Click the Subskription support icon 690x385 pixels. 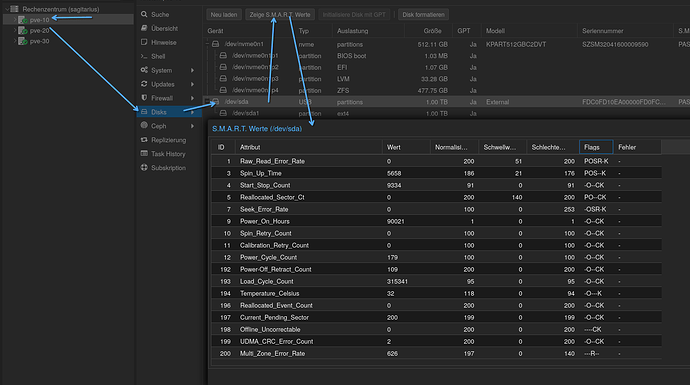point(144,168)
